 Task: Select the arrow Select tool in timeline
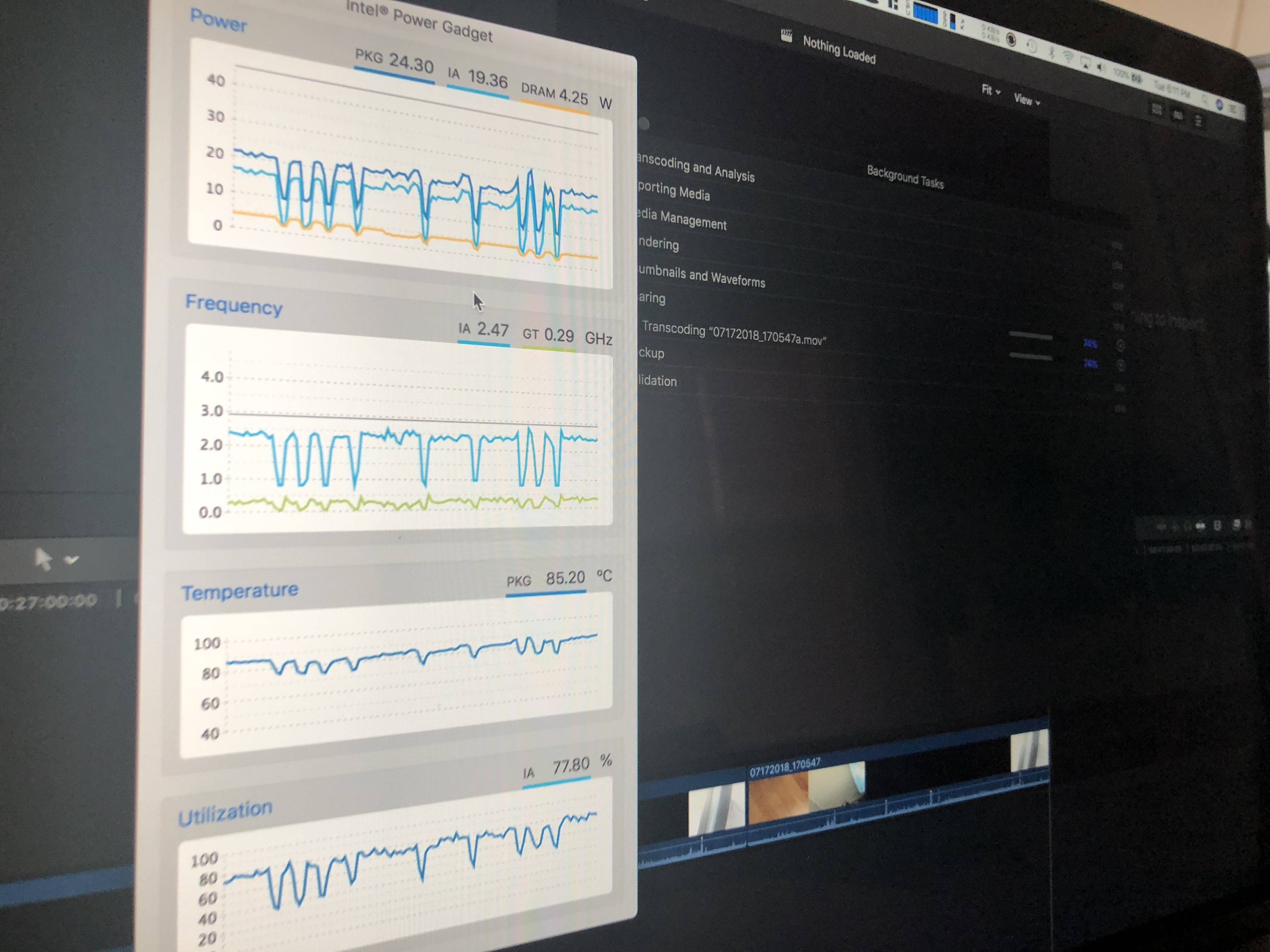click(x=43, y=559)
